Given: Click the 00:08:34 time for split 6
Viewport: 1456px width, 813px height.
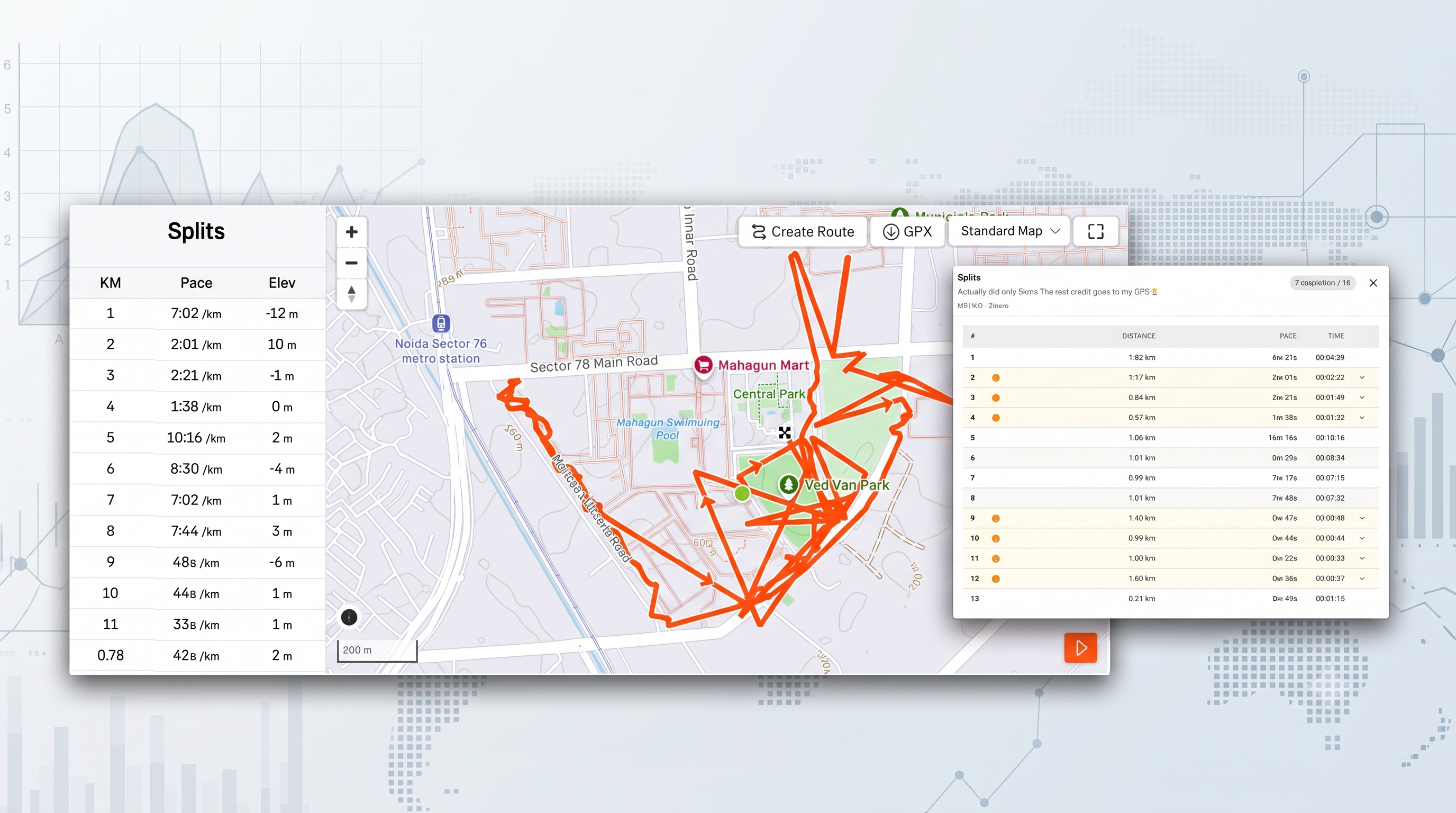Looking at the screenshot, I should 1330,458.
